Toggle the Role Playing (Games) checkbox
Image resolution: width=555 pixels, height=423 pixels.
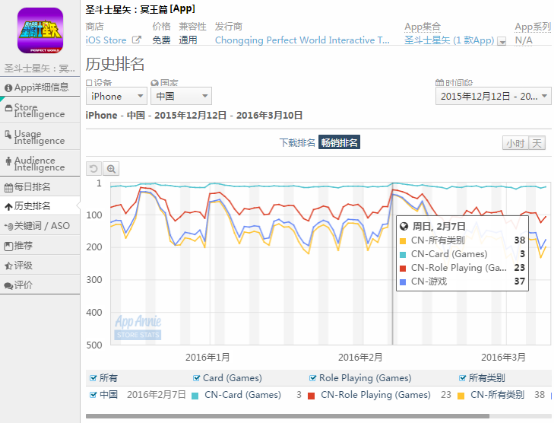313,378
